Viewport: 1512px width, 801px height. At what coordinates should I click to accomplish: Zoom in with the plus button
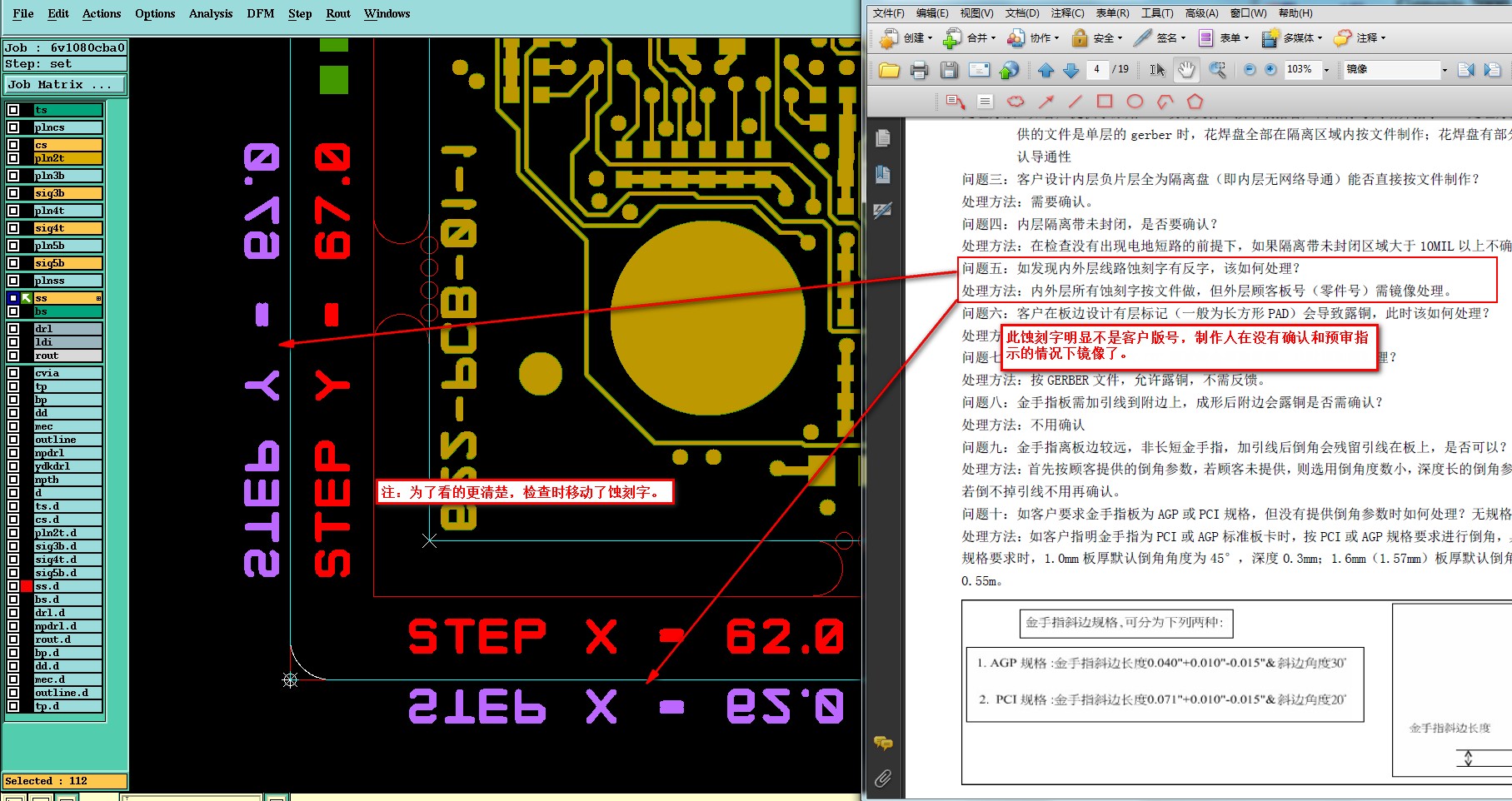(1270, 70)
